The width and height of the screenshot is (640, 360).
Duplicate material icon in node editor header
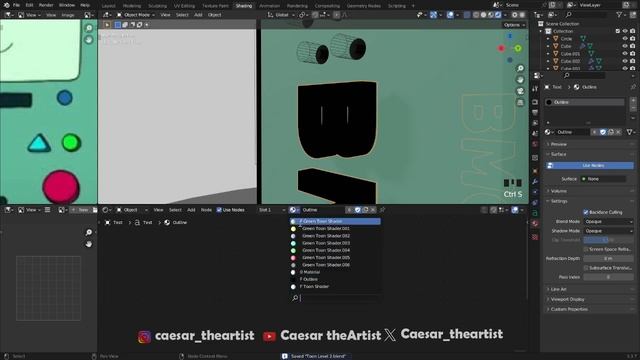coord(365,210)
